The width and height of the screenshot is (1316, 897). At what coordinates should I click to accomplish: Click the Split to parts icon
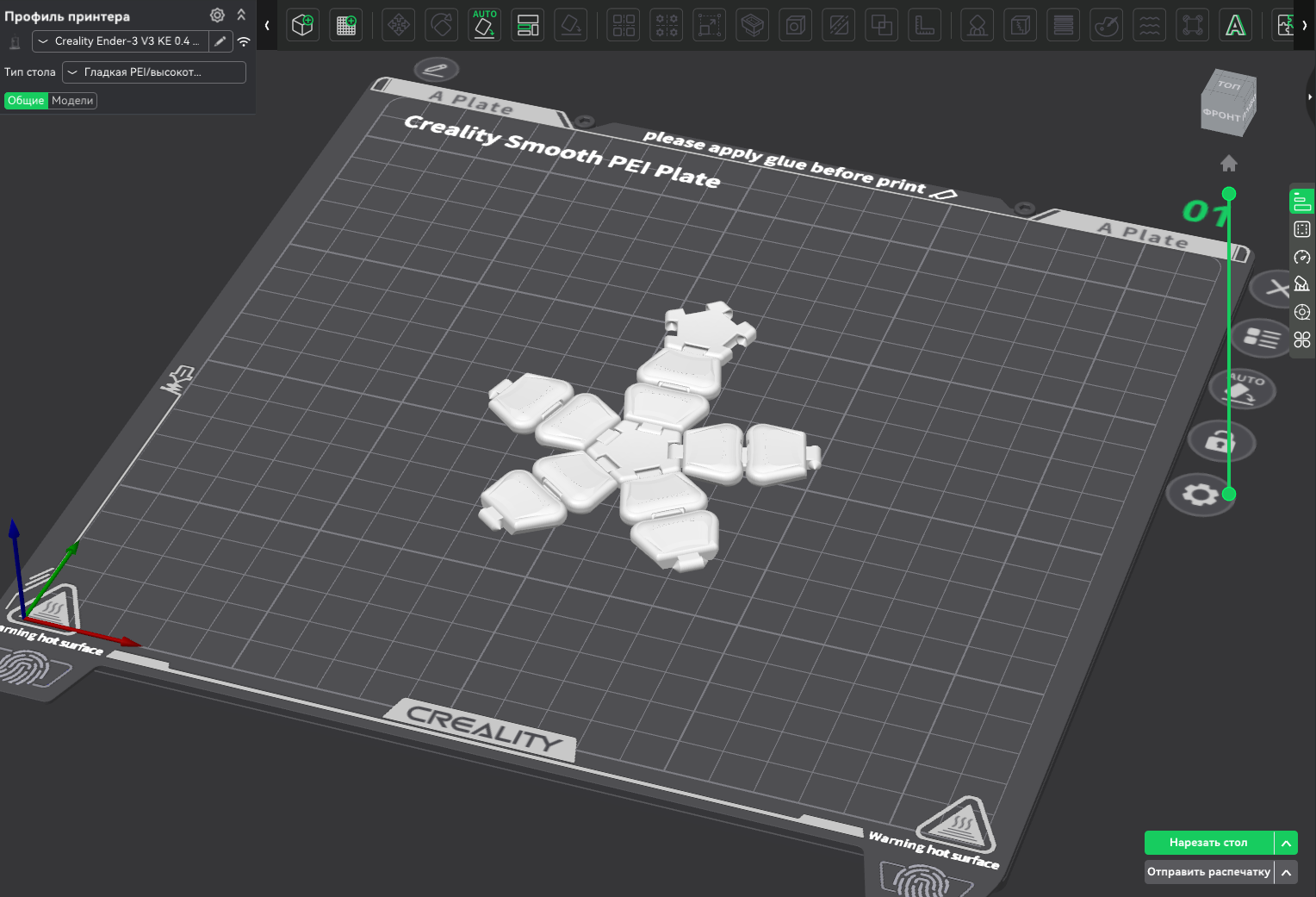pos(667,25)
